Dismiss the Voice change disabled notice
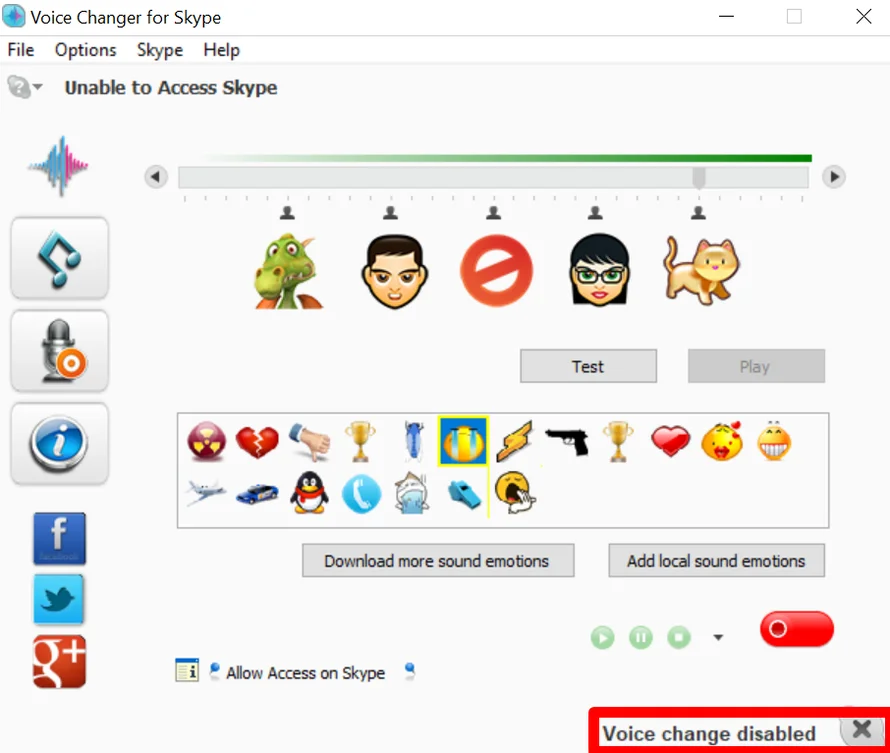This screenshot has width=890, height=753. (x=862, y=729)
